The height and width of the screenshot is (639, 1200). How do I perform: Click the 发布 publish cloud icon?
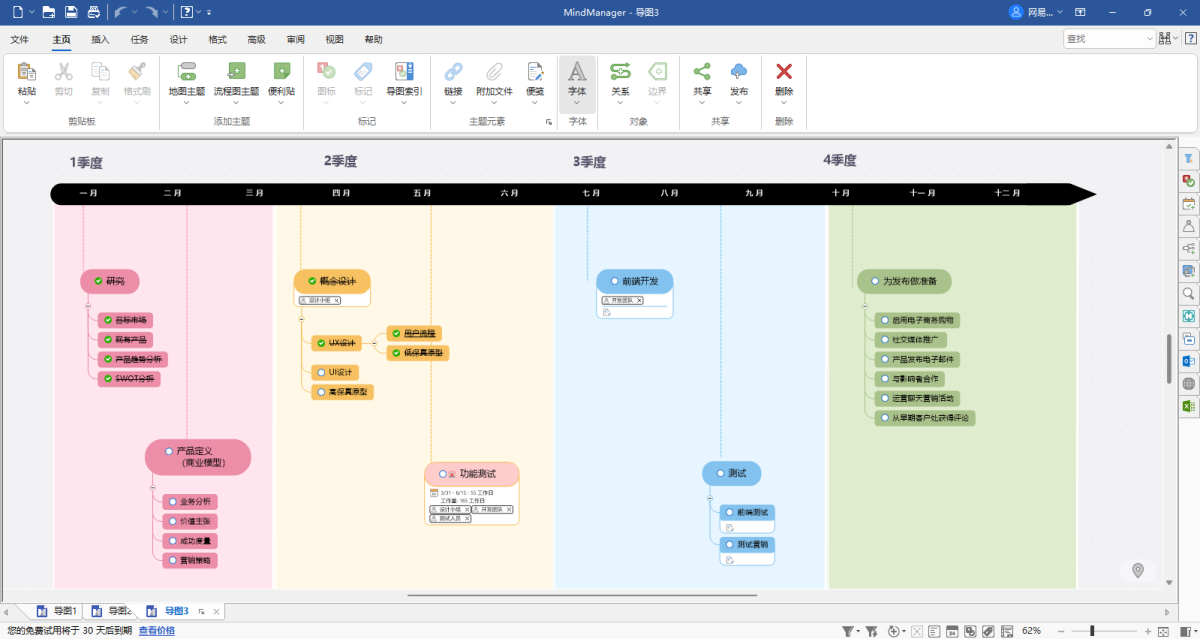point(739,71)
